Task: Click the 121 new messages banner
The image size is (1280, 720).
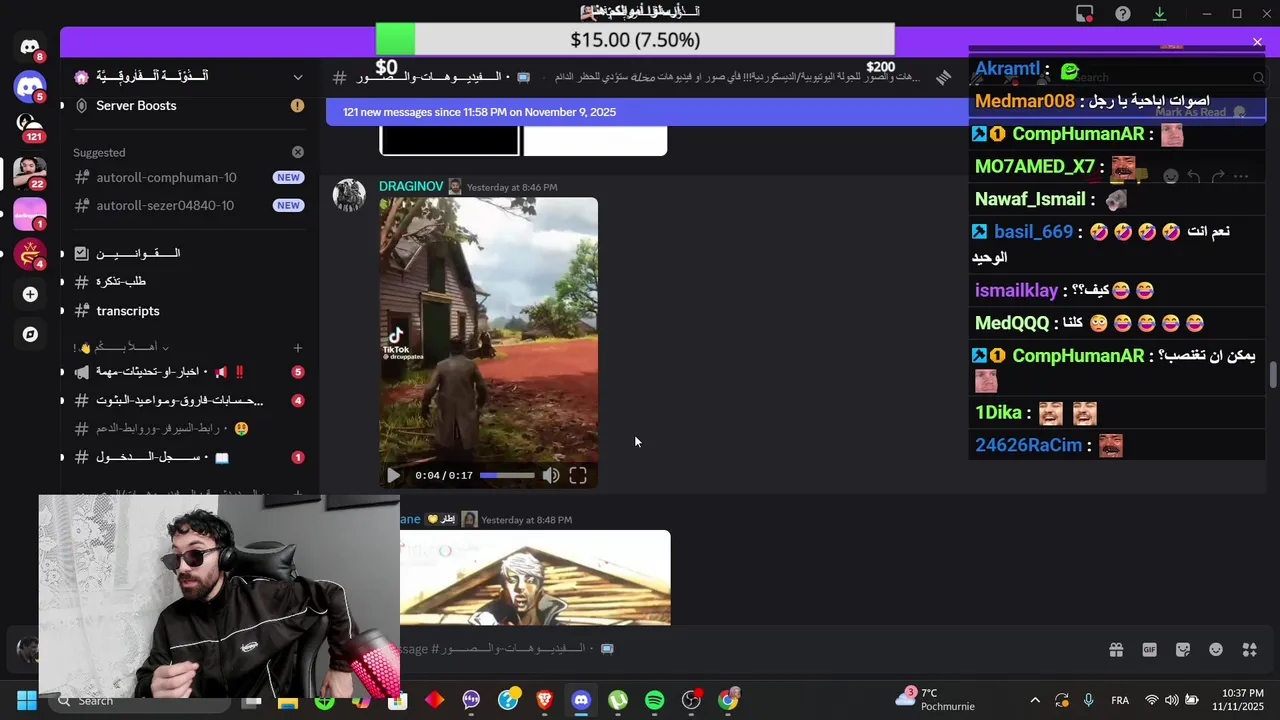Action: [480, 112]
